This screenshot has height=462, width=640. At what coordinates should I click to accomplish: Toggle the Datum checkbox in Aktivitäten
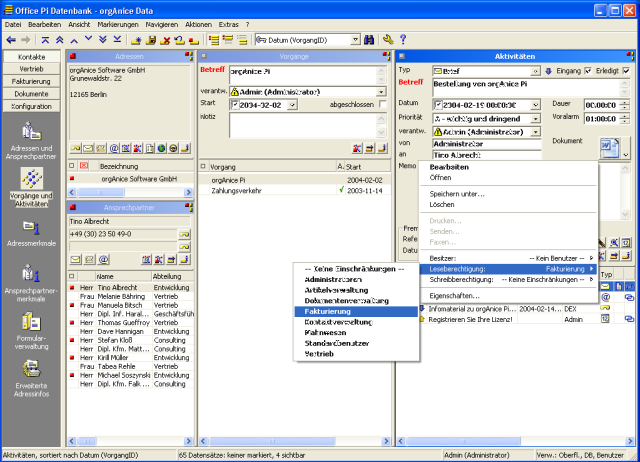pos(438,105)
